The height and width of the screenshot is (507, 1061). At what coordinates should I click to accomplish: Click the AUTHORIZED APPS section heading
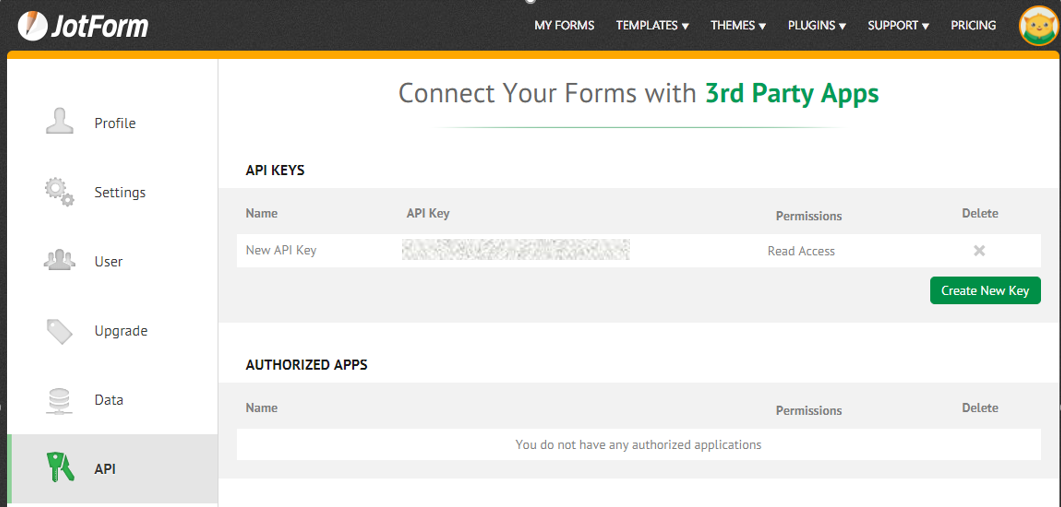(x=307, y=365)
